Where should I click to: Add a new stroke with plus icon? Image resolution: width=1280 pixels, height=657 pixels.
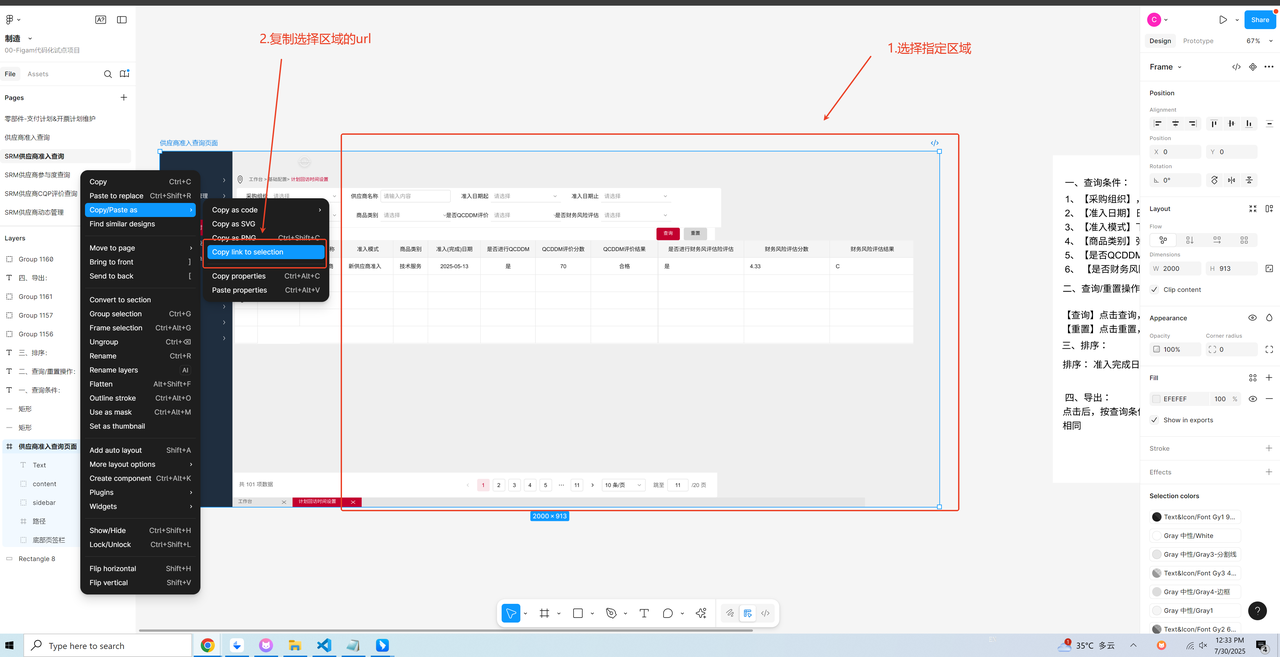[x=1269, y=448]
